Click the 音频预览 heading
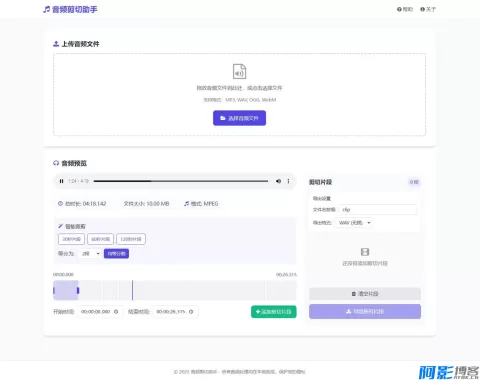Screen dimensions: 480x380 point(74,163)
